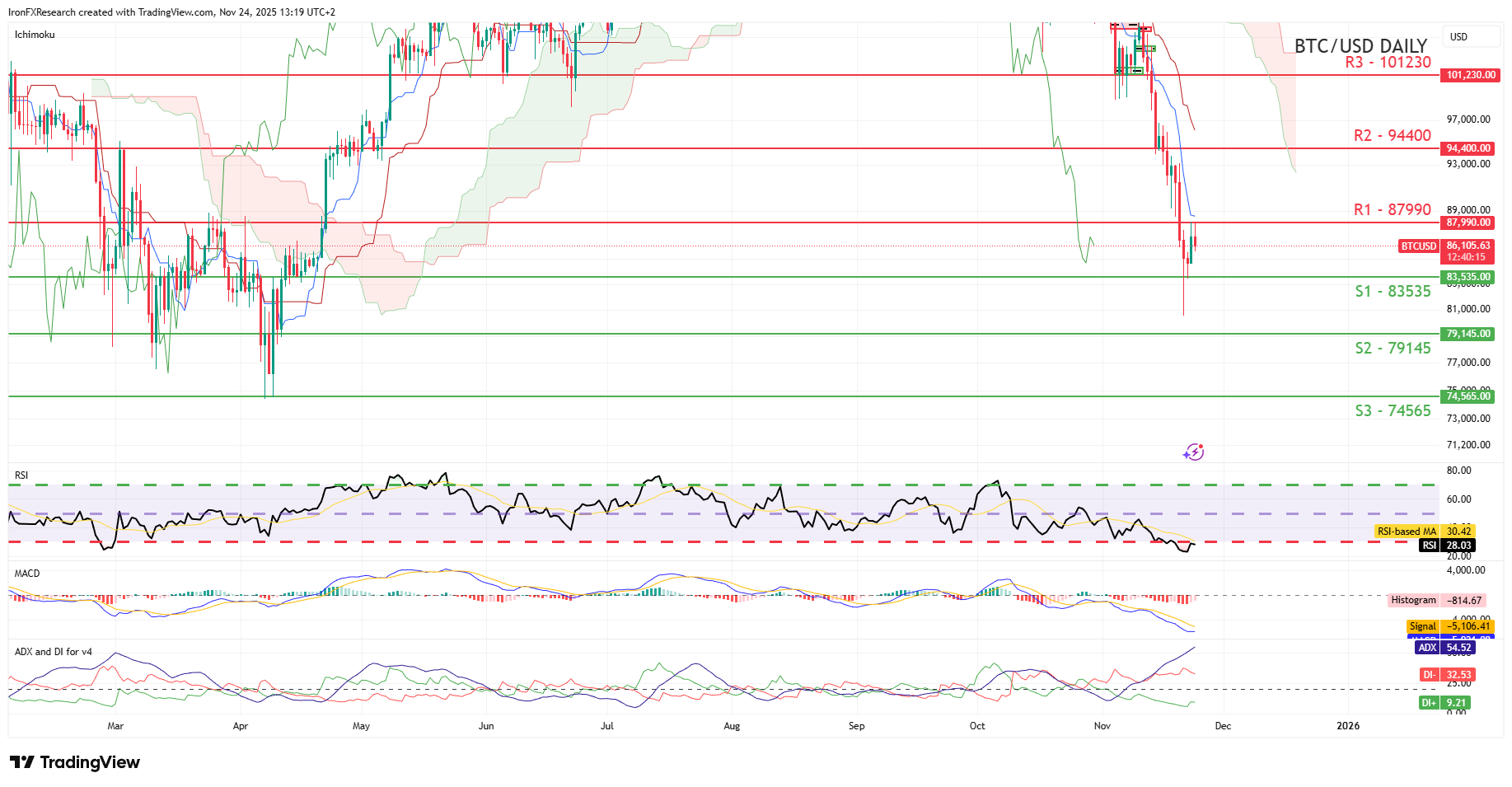Click the BTC/USD DAILY chart title text
This screenshot has width=1512, height=787.
click(1360, 45)
